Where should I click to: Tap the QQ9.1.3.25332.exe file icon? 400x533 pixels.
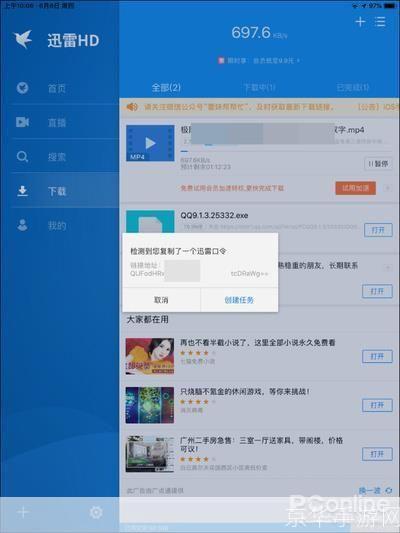[150, 221]
